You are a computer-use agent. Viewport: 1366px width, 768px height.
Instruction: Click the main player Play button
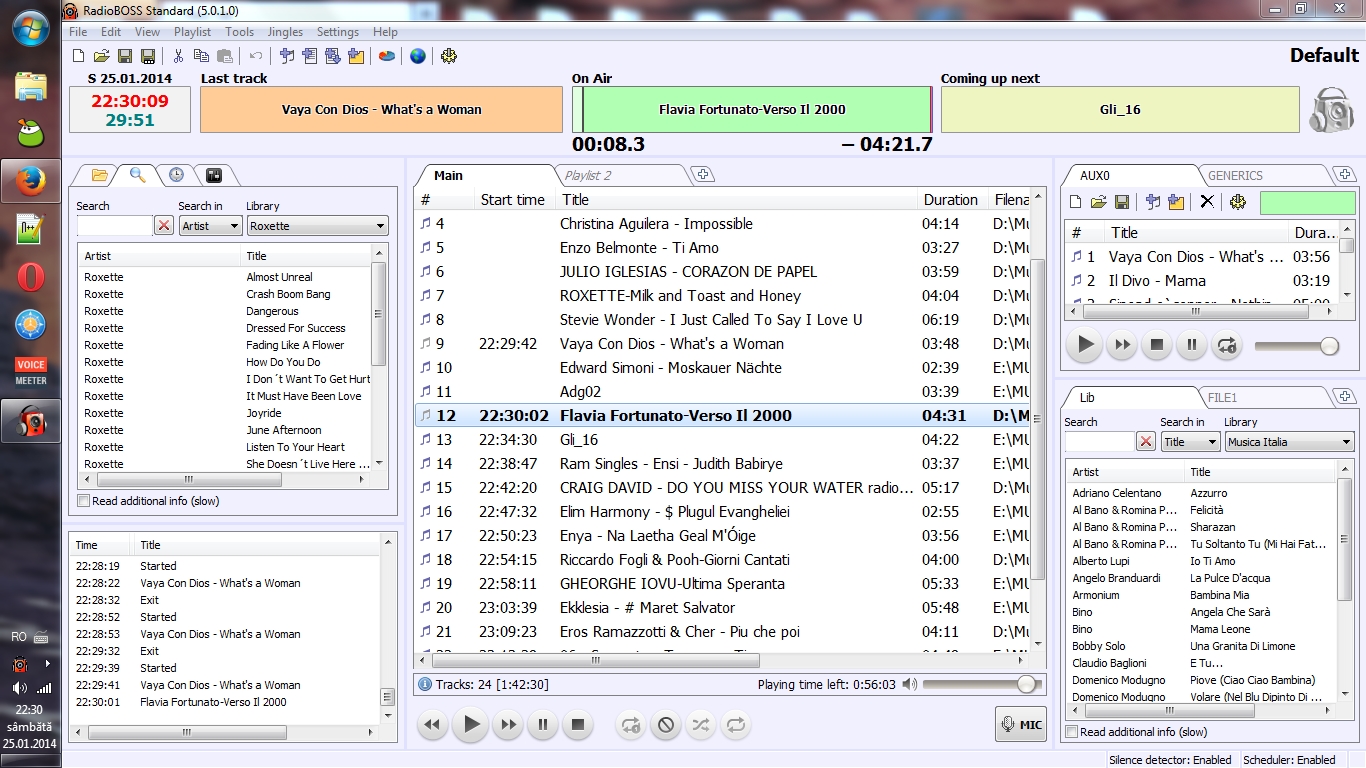pyautogui.click(x=471, y=724)
